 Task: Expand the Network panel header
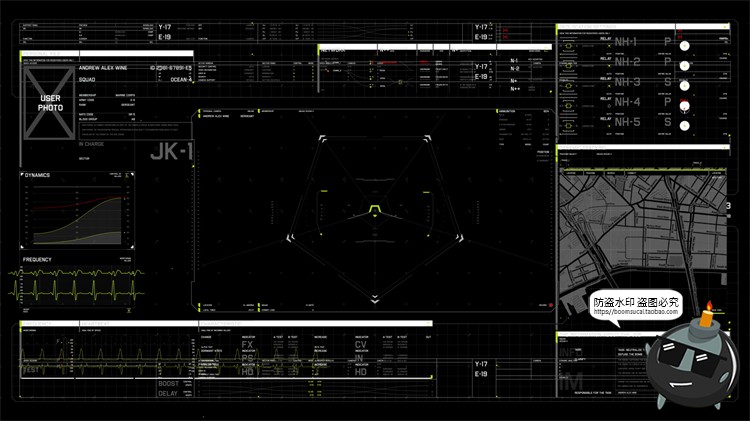[x=334, y=47]
